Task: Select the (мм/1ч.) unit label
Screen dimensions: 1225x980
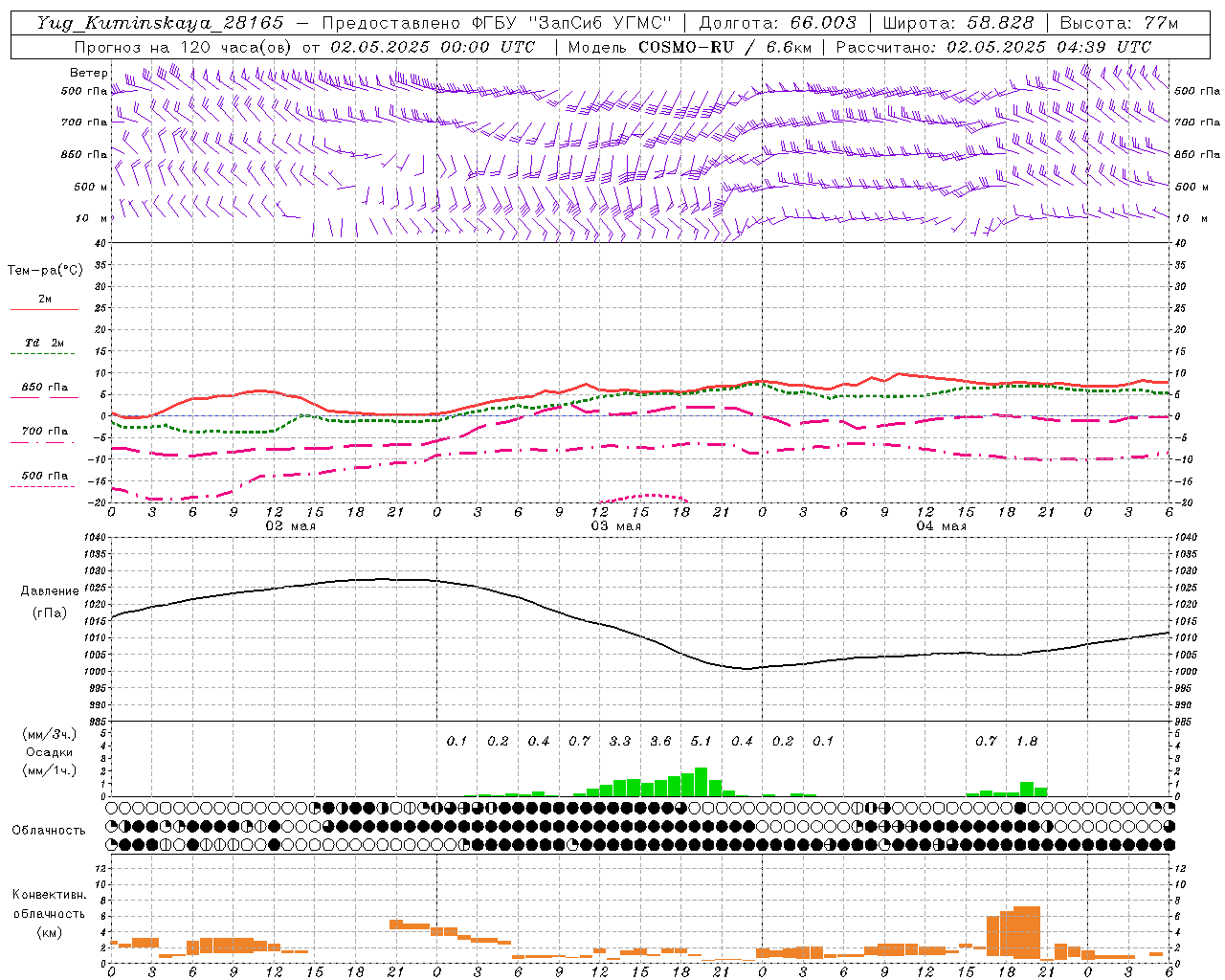Action: click(50, 770)
